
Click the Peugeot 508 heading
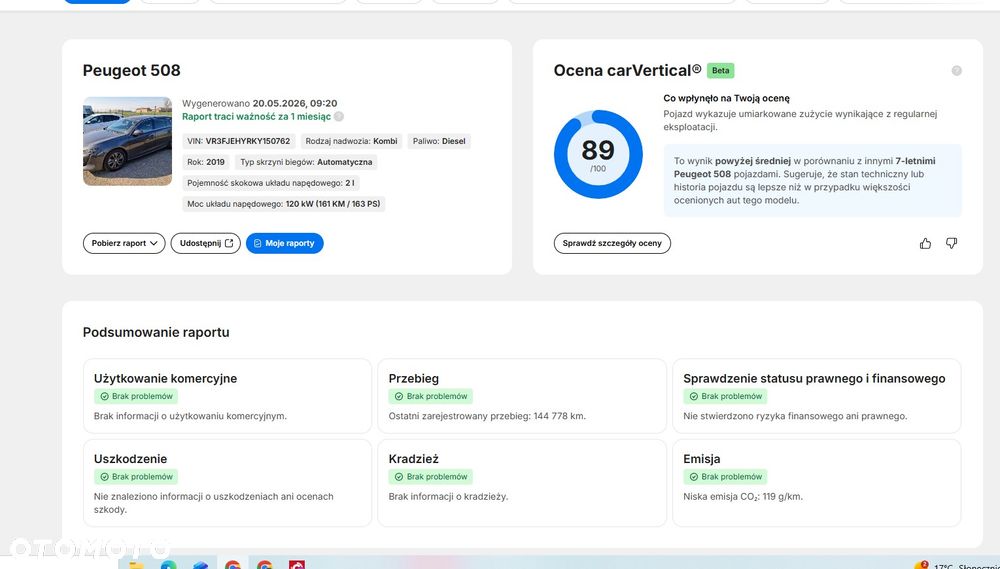coord(131,70)
